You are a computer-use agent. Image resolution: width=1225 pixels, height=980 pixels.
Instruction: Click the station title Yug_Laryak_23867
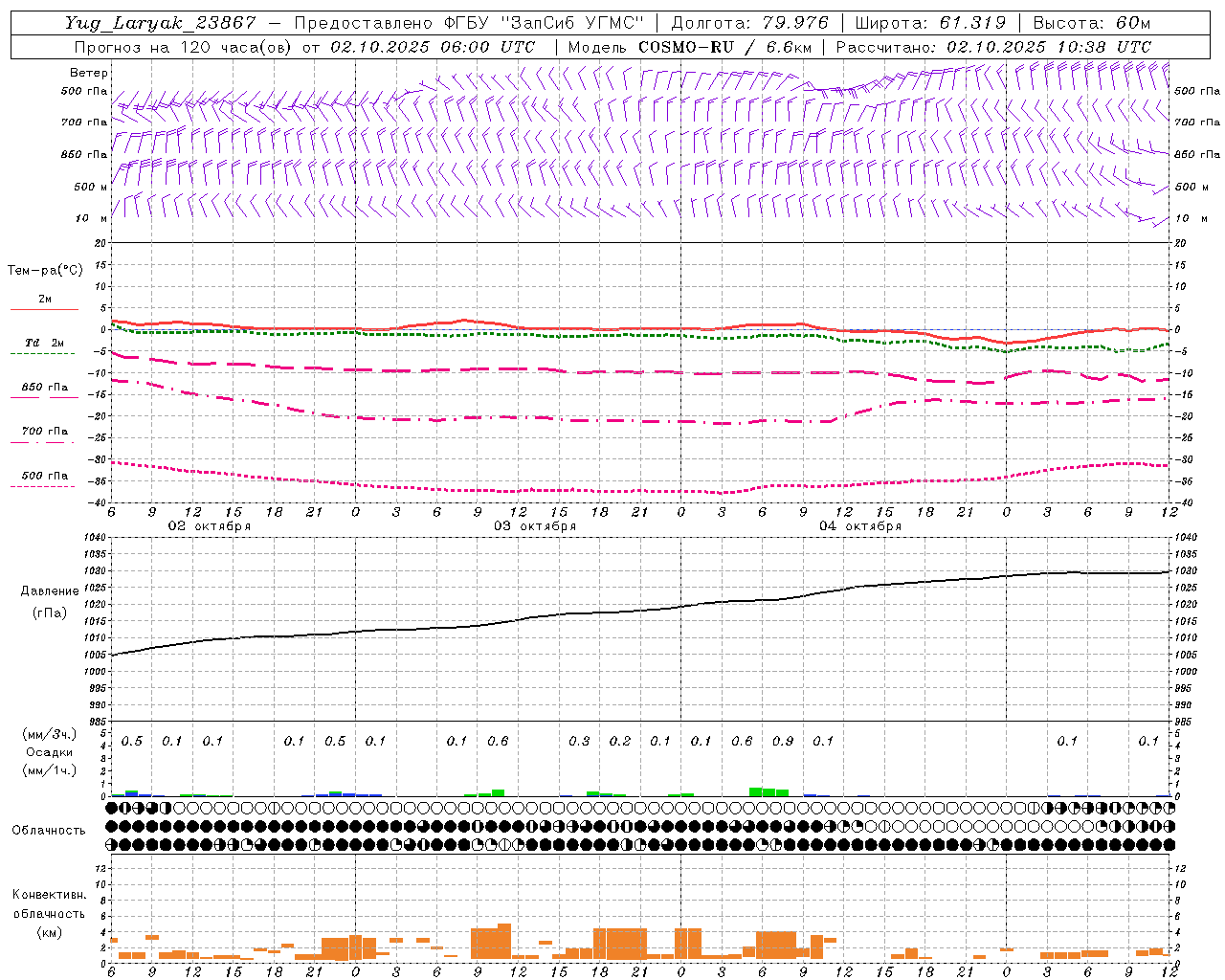[x=161, y=23]
